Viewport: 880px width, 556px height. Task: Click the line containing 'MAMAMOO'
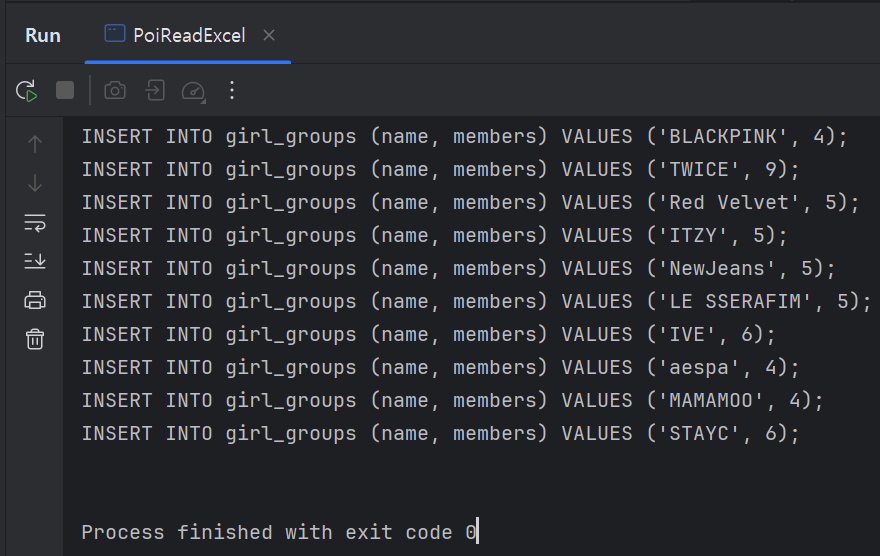(x=452, y=401)
